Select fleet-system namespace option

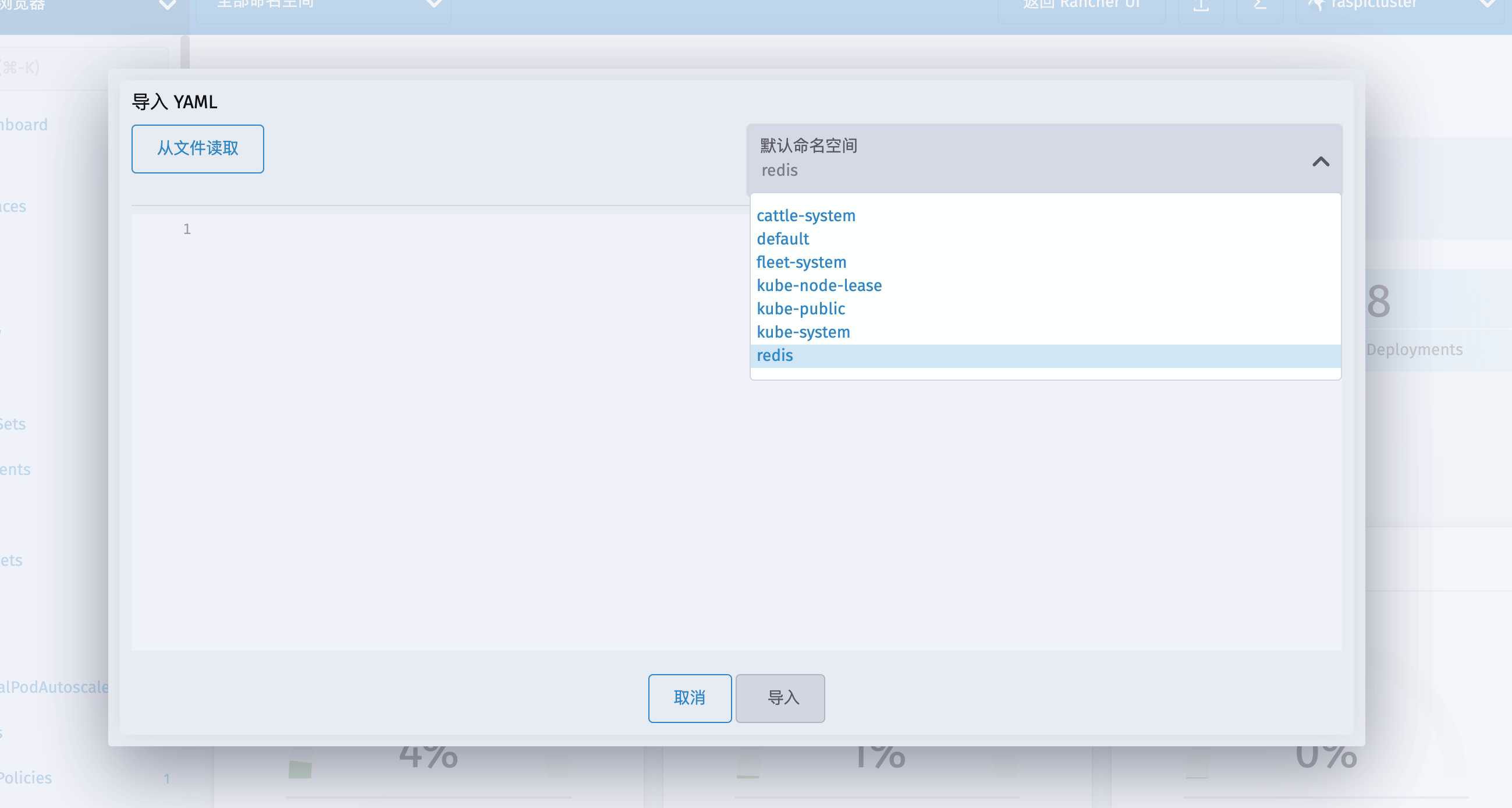(801, 262)
